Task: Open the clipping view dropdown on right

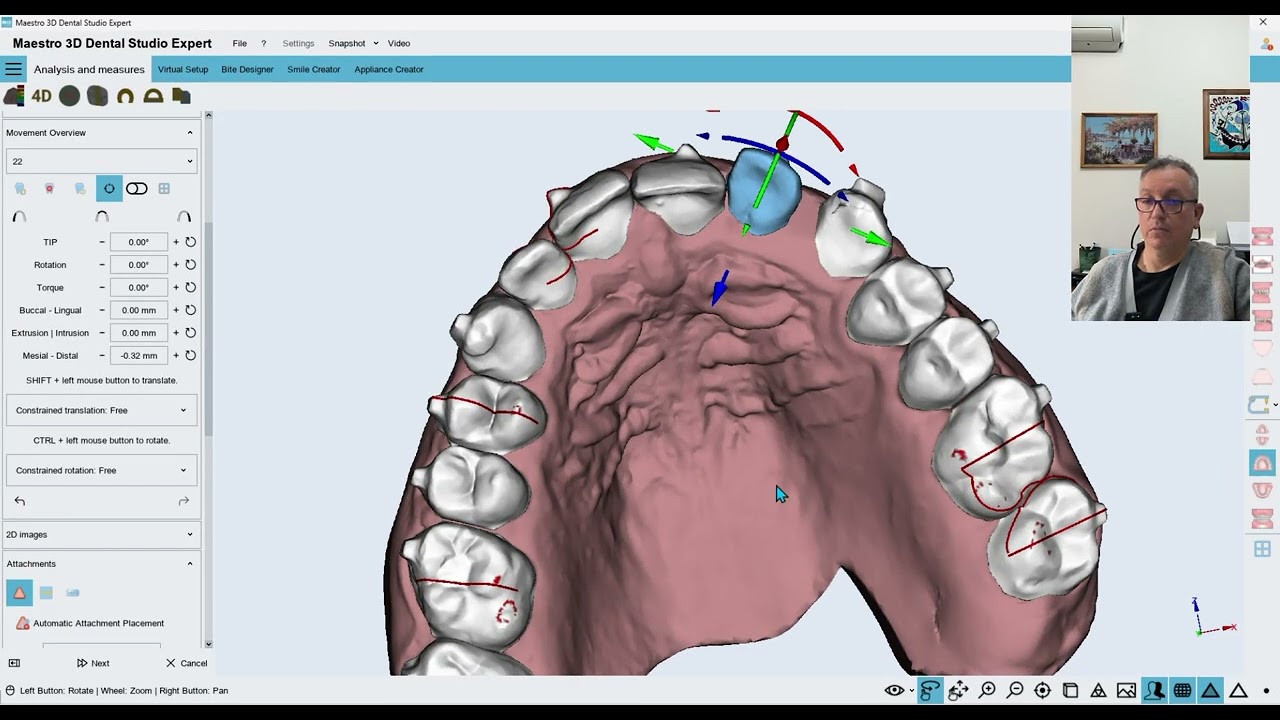Action: pyautogui.click(x=1275, y=405)
